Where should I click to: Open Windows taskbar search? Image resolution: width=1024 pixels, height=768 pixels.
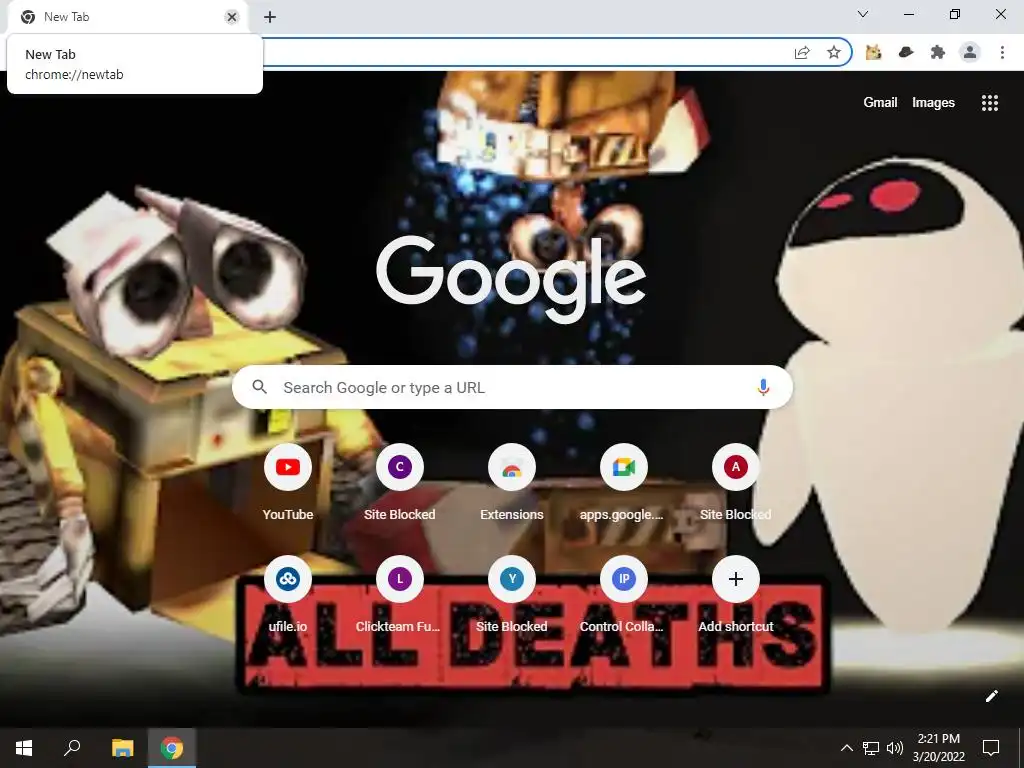72,748
